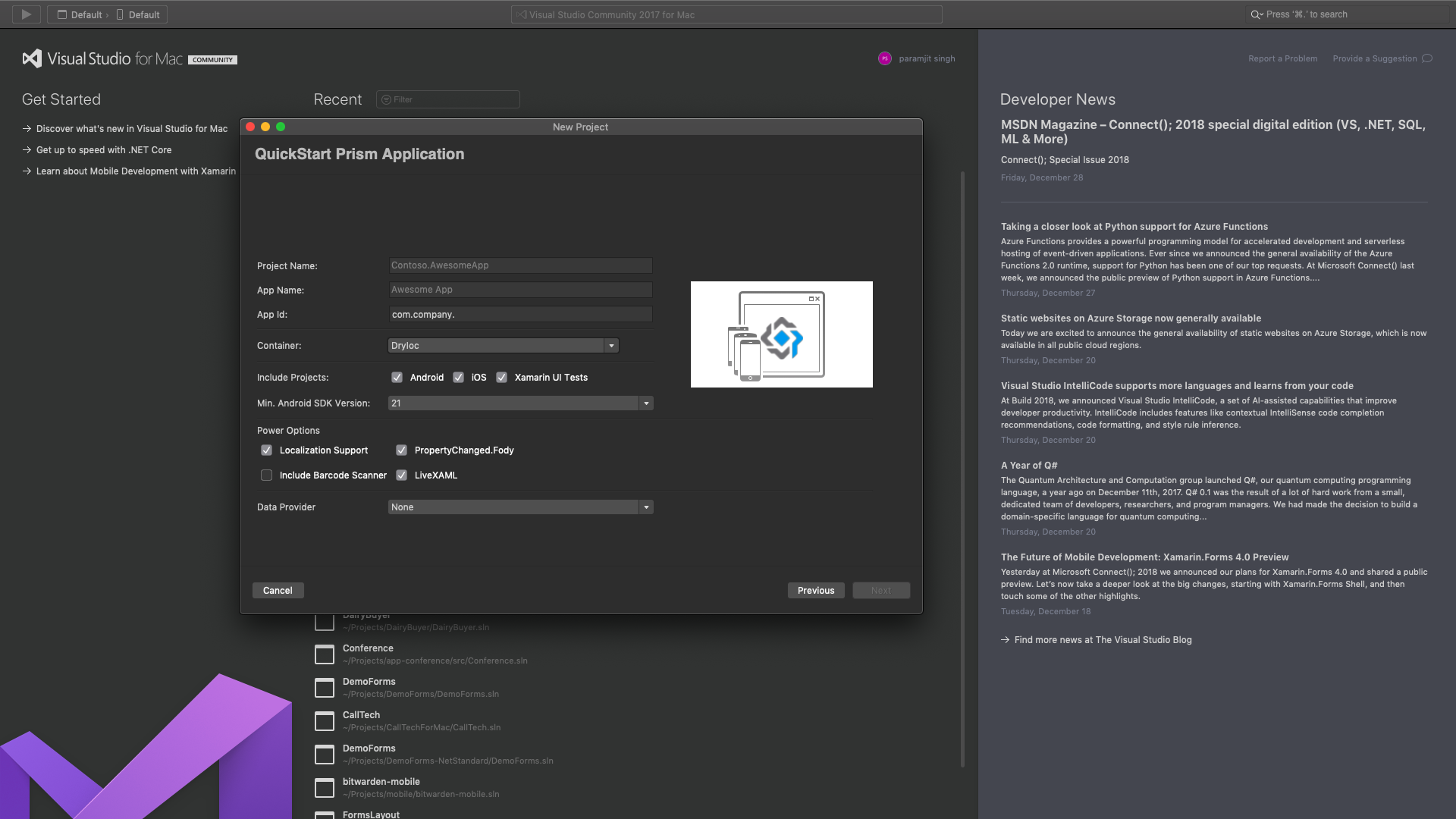The image size is (1456, 819).
Task: Click the paramjit singh user avatar
Action: click(884, 58)
